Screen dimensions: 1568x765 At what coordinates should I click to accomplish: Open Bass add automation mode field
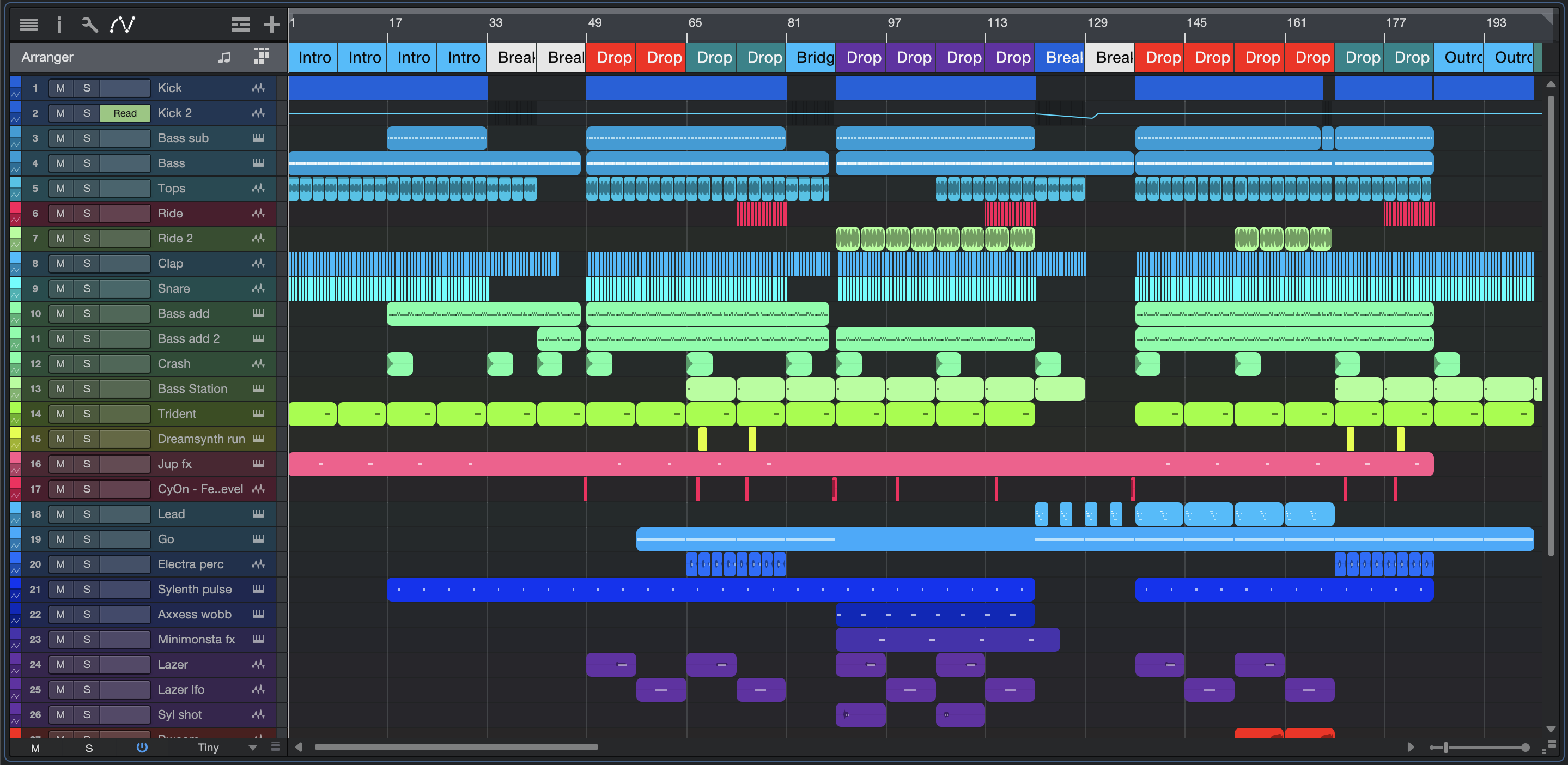coord(125,313)
